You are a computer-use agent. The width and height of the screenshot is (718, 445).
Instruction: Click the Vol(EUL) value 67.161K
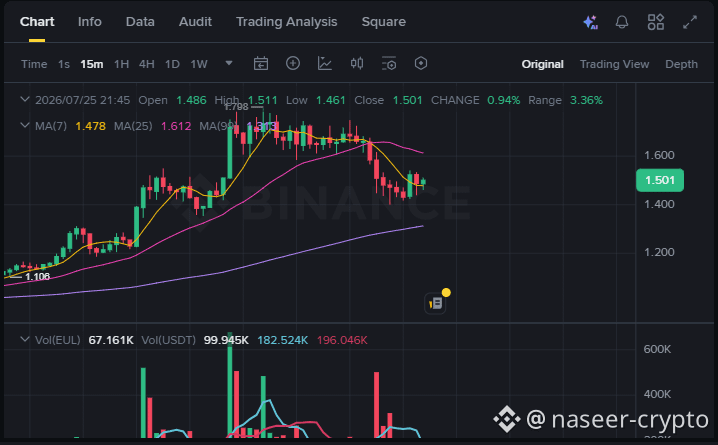click(x=111, y=340)
